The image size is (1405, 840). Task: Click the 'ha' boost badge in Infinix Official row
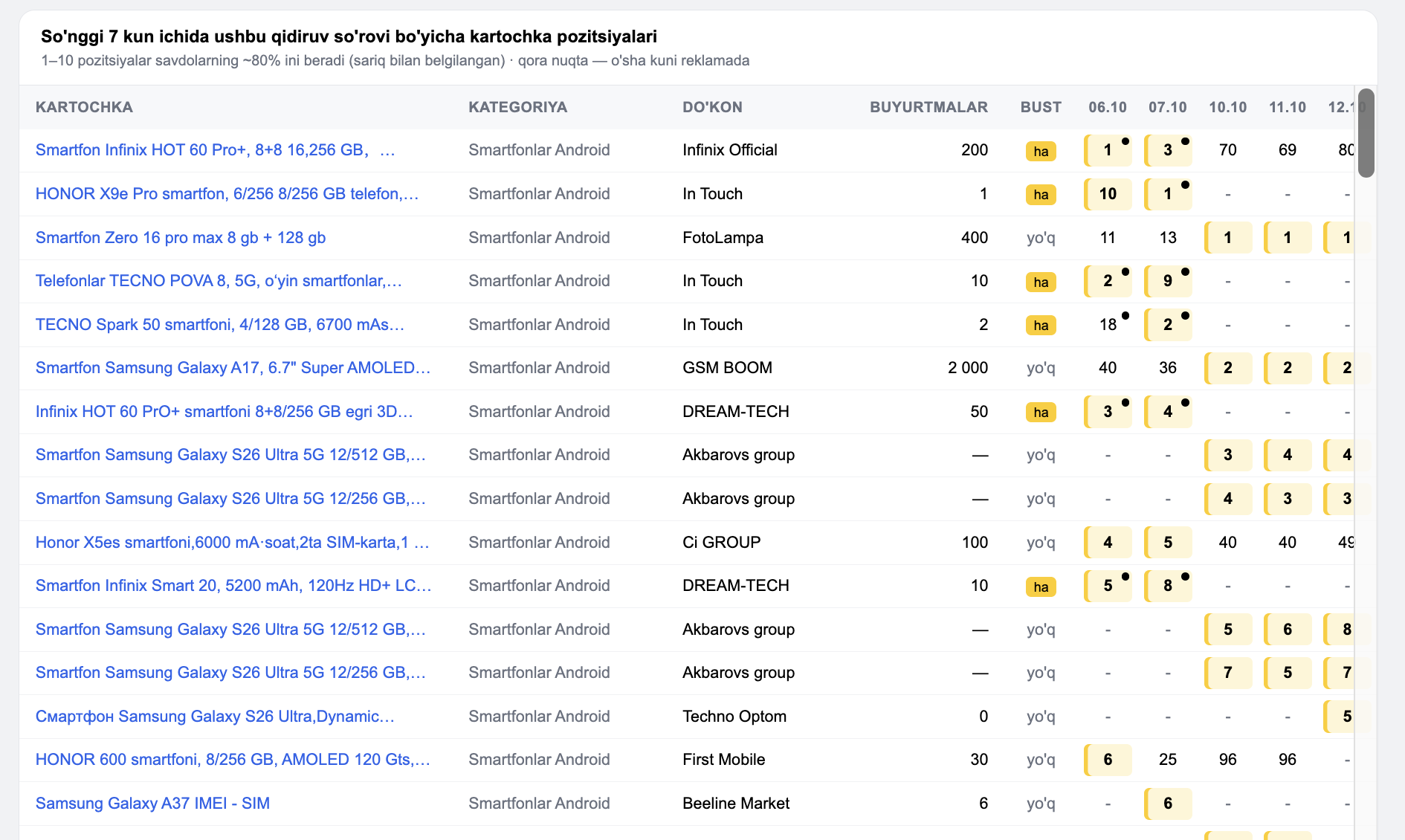[x=1041, y=152]
